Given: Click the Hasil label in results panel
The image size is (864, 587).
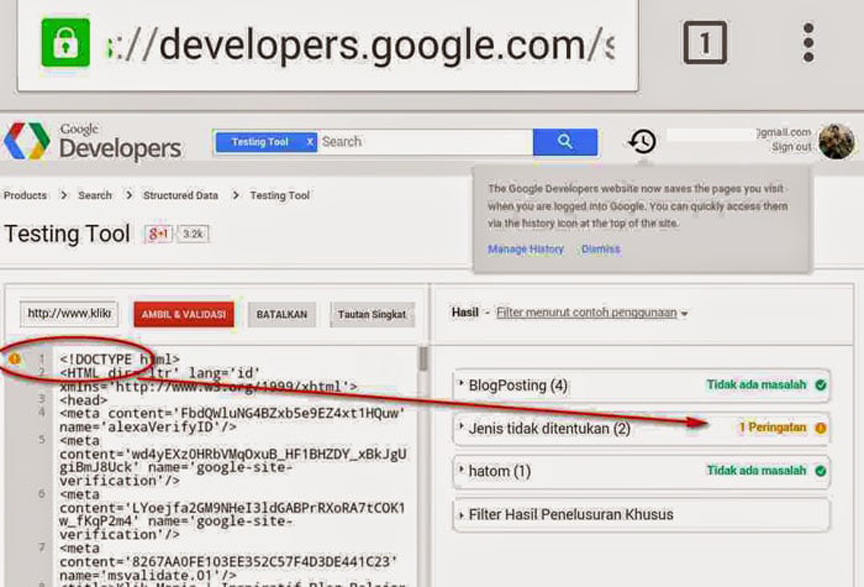Looking at the screenshot, I should click(465, 313).
